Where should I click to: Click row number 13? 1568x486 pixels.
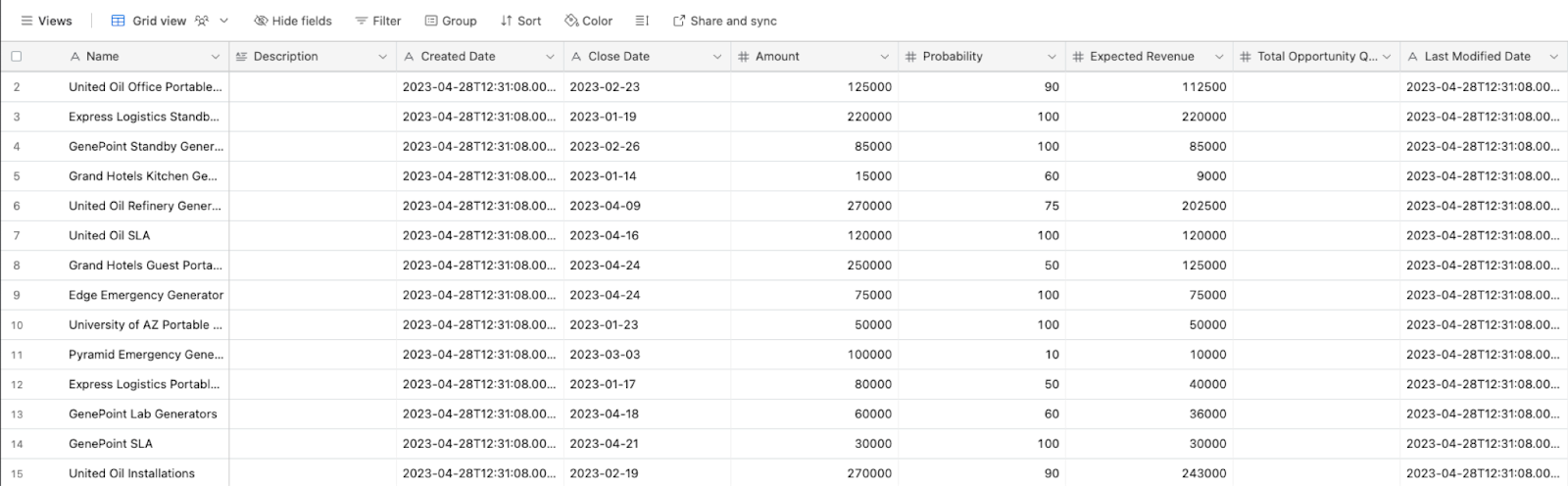(17, 414)
